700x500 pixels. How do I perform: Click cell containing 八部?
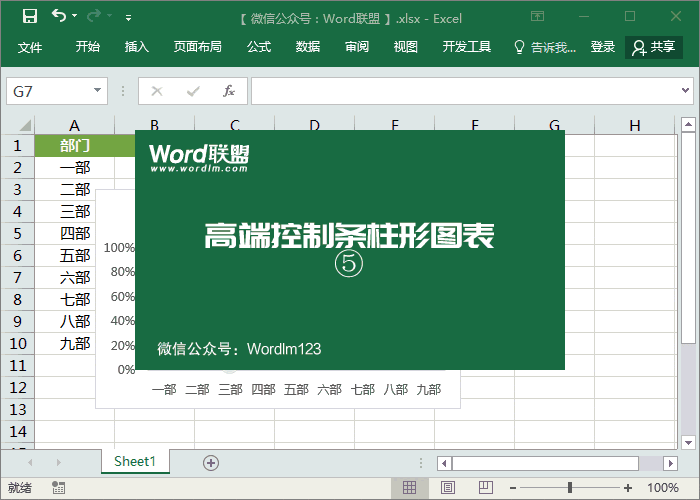75,321
